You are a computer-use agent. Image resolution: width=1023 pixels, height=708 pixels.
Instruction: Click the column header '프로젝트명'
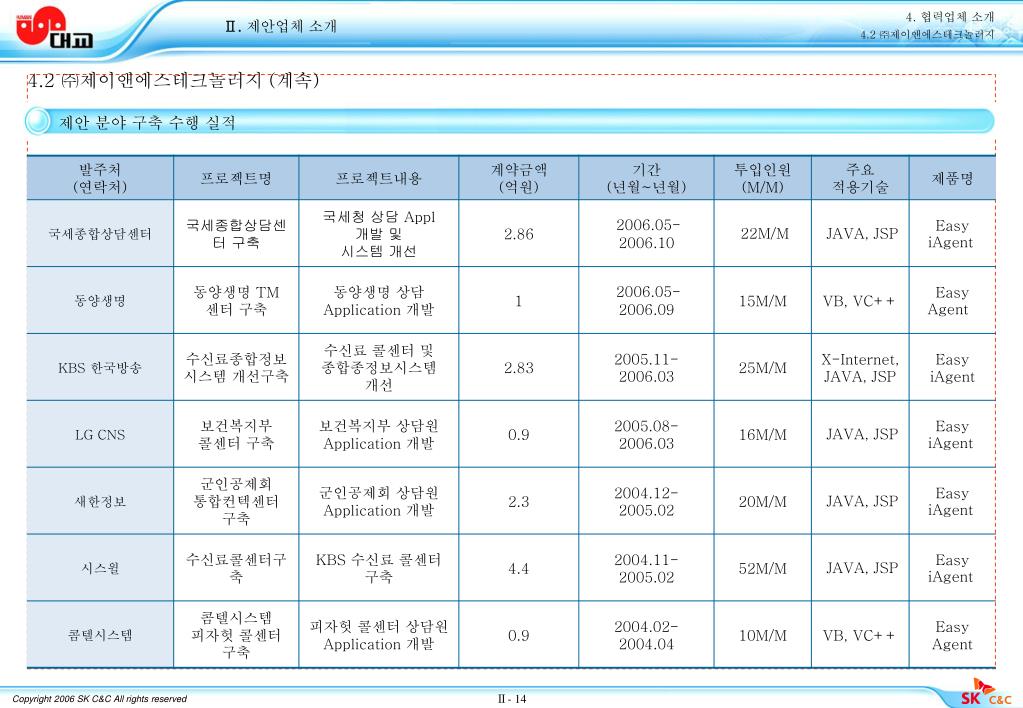(x=236, y=178)
